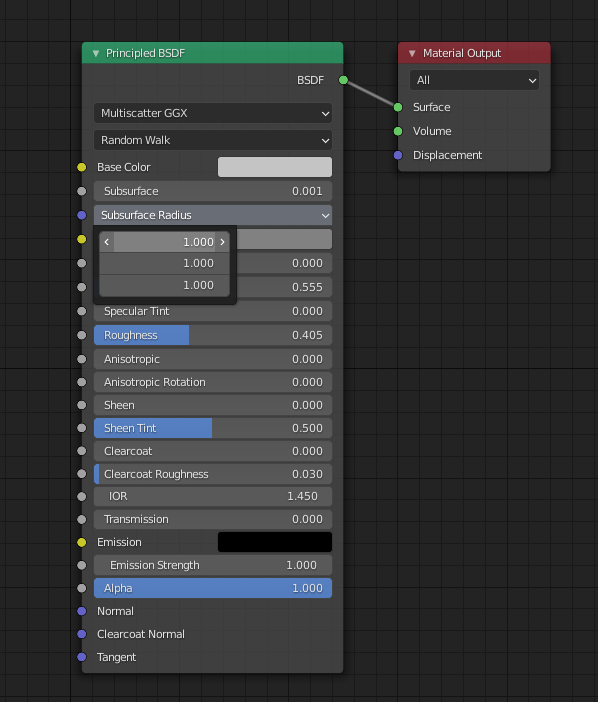Click the Sheen Tint input socket
Image resolution: width=598 pixels, height=702 pixels.
pos(81,428)
